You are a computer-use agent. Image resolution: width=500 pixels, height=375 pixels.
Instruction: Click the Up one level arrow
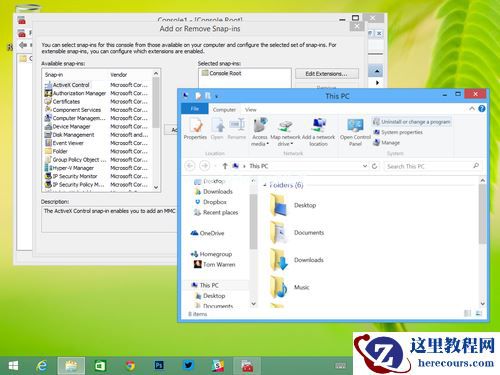(225, 166)
